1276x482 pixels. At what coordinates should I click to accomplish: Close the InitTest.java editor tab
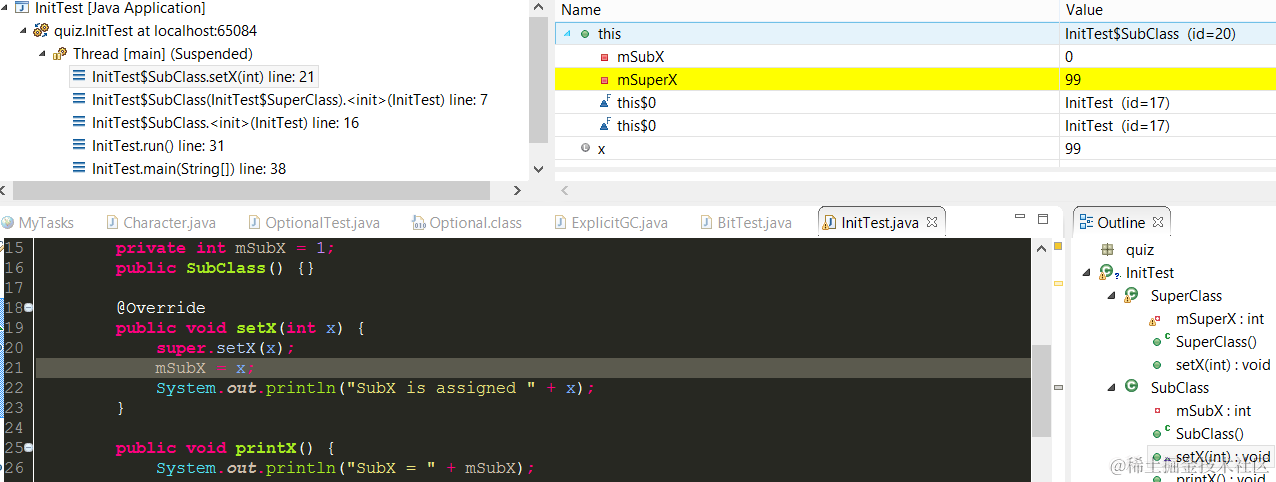pos(931,223)
